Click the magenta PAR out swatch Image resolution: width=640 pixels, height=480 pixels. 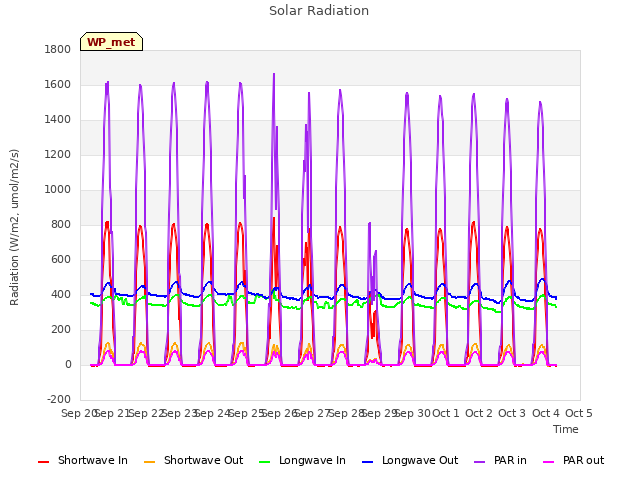click(549, 462)
